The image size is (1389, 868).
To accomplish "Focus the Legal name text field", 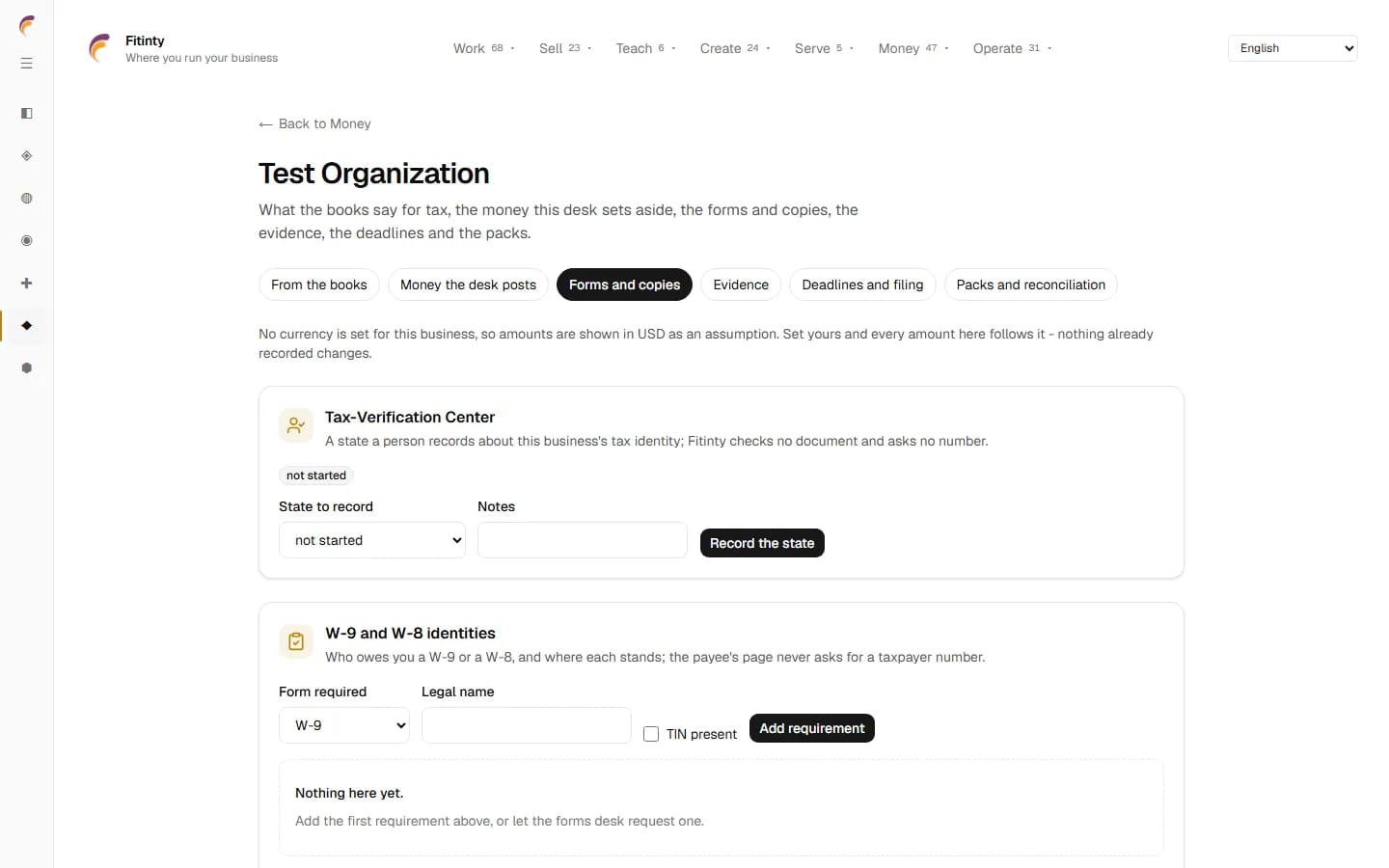I will 527,725.
